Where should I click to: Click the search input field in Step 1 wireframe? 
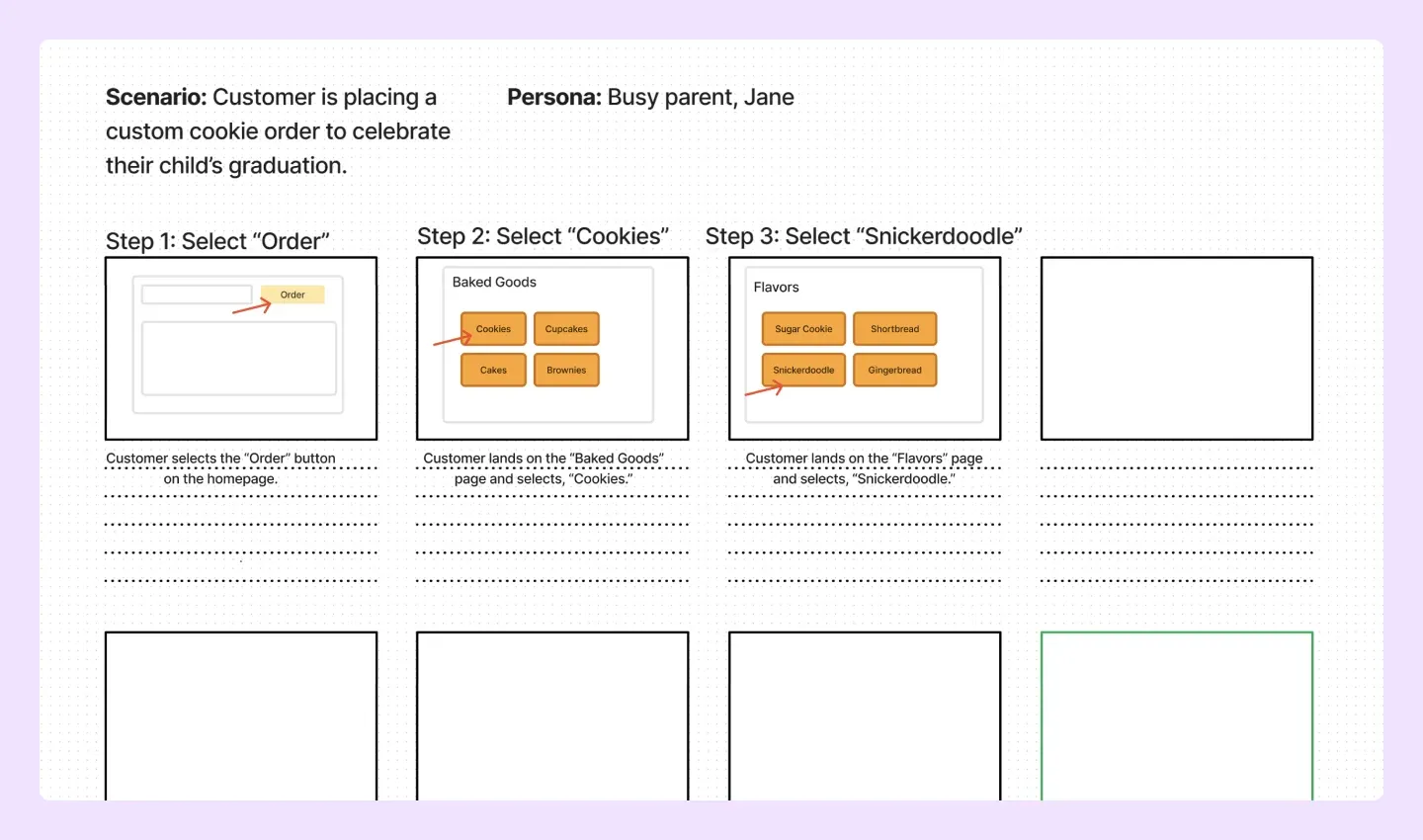(196, 294)
